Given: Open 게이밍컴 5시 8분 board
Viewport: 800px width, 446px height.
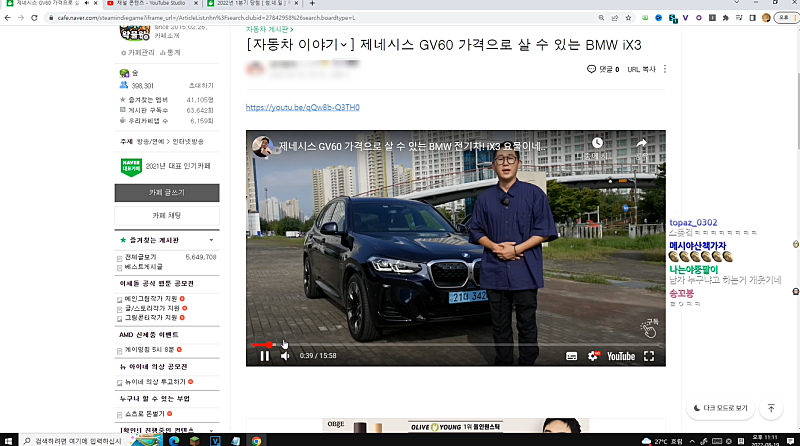Looking at the screenshot, I should tap(149, 350).
